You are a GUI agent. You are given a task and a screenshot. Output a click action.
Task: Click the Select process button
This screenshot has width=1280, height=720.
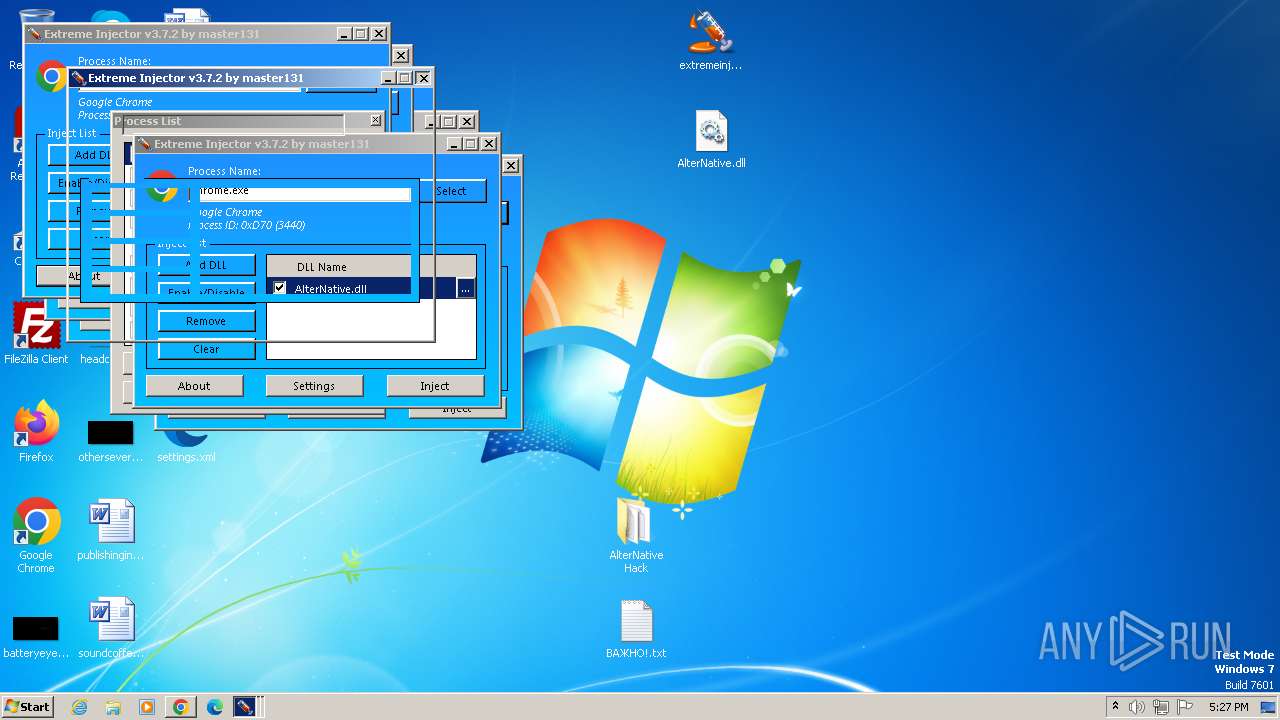[x=451, y=191]
